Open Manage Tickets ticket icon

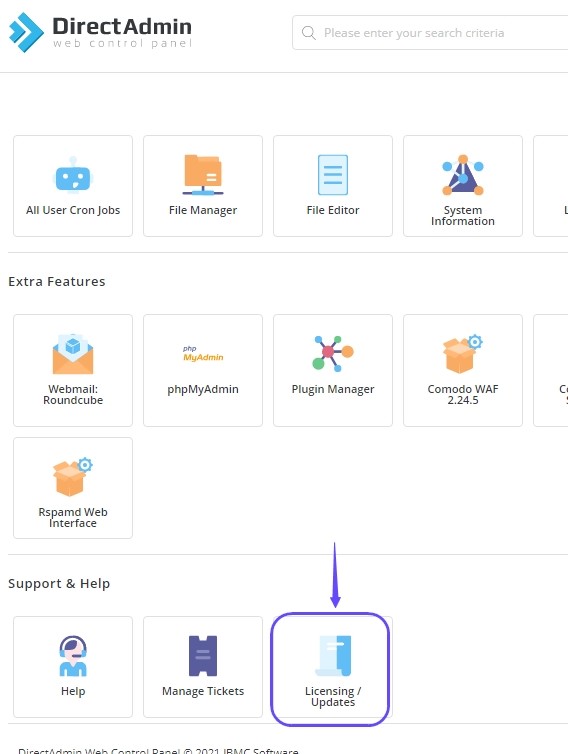pos(203,656)
